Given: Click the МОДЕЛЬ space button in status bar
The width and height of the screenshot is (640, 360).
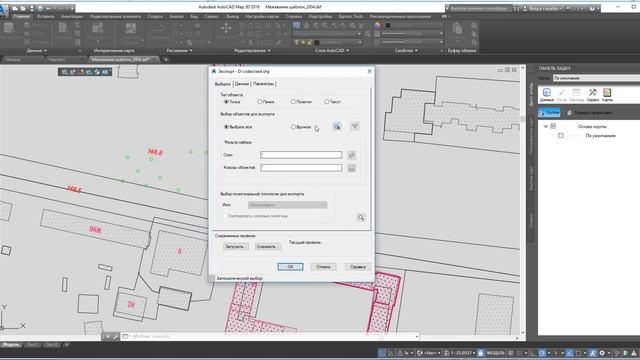Looking at the screenshot, I should (x=496, y=353).
